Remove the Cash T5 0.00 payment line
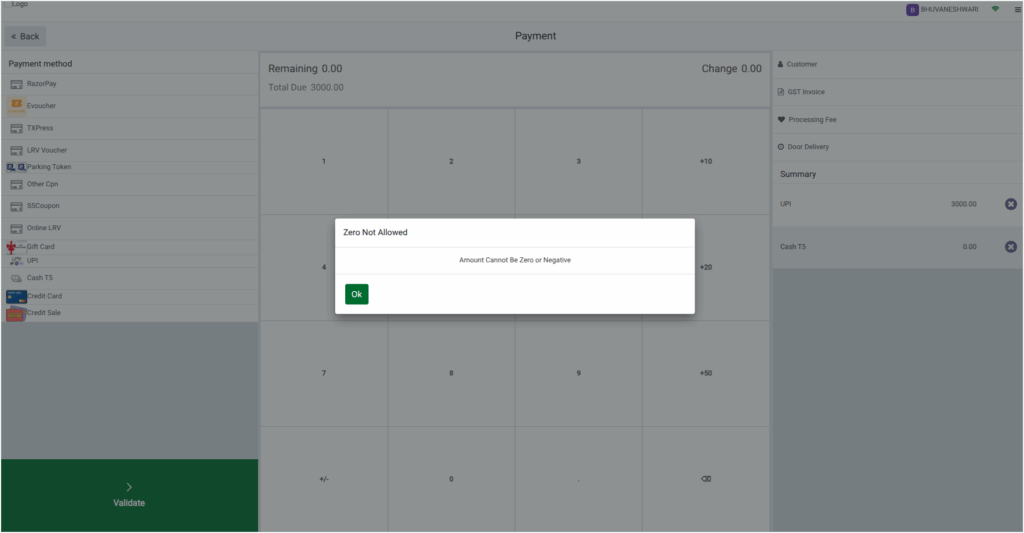This screenshot has height=533, width=1024. point(1010,247)
